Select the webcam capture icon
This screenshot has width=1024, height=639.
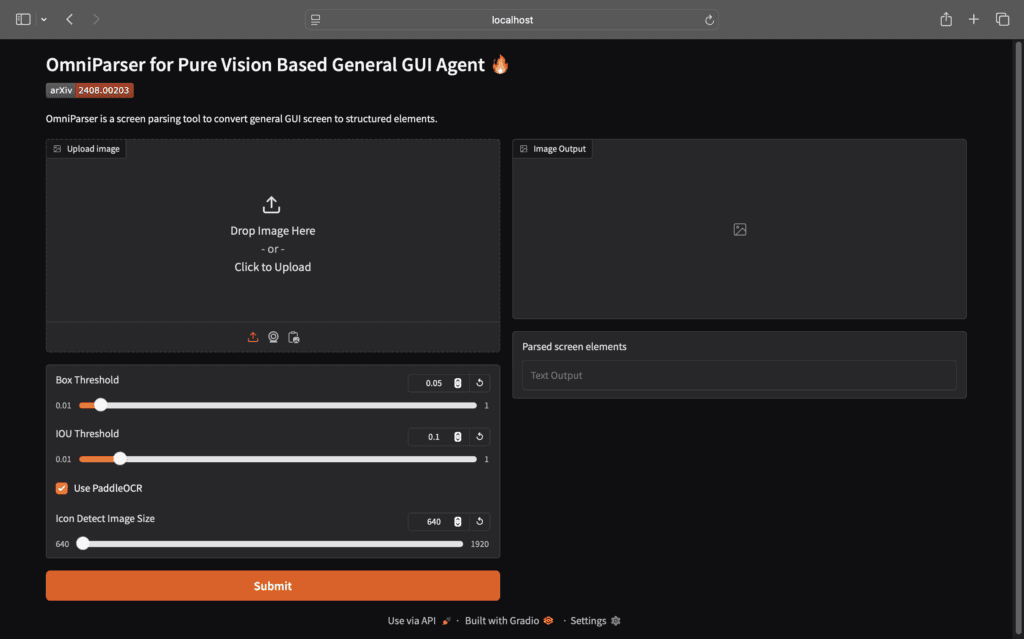273,337
